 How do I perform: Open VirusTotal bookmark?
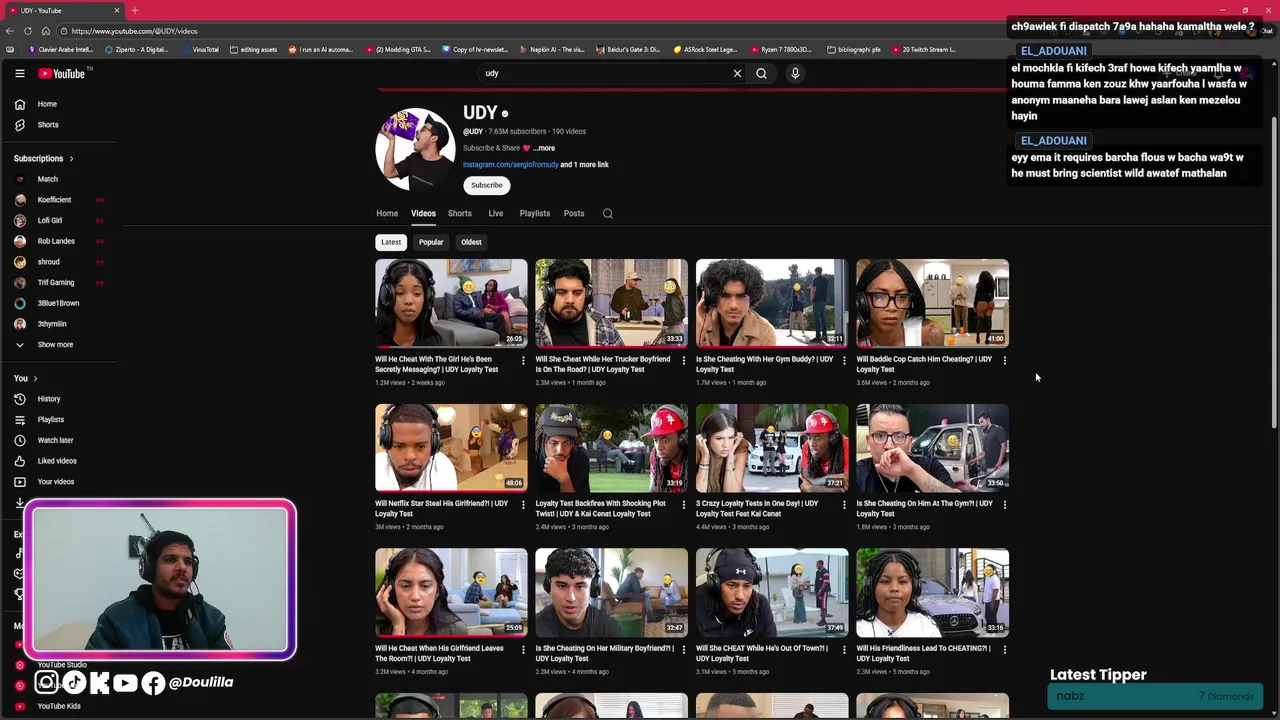(200, 49)
